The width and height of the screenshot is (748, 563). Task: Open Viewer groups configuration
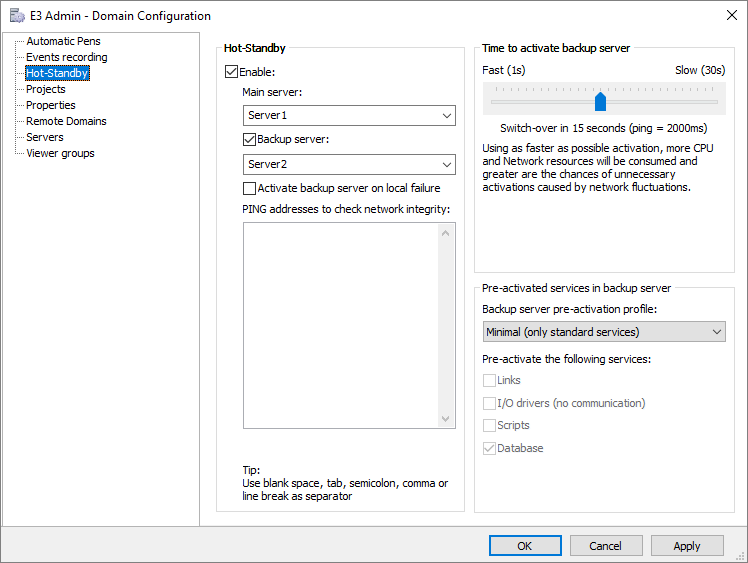pyautogui.click(x=60, y=153)
